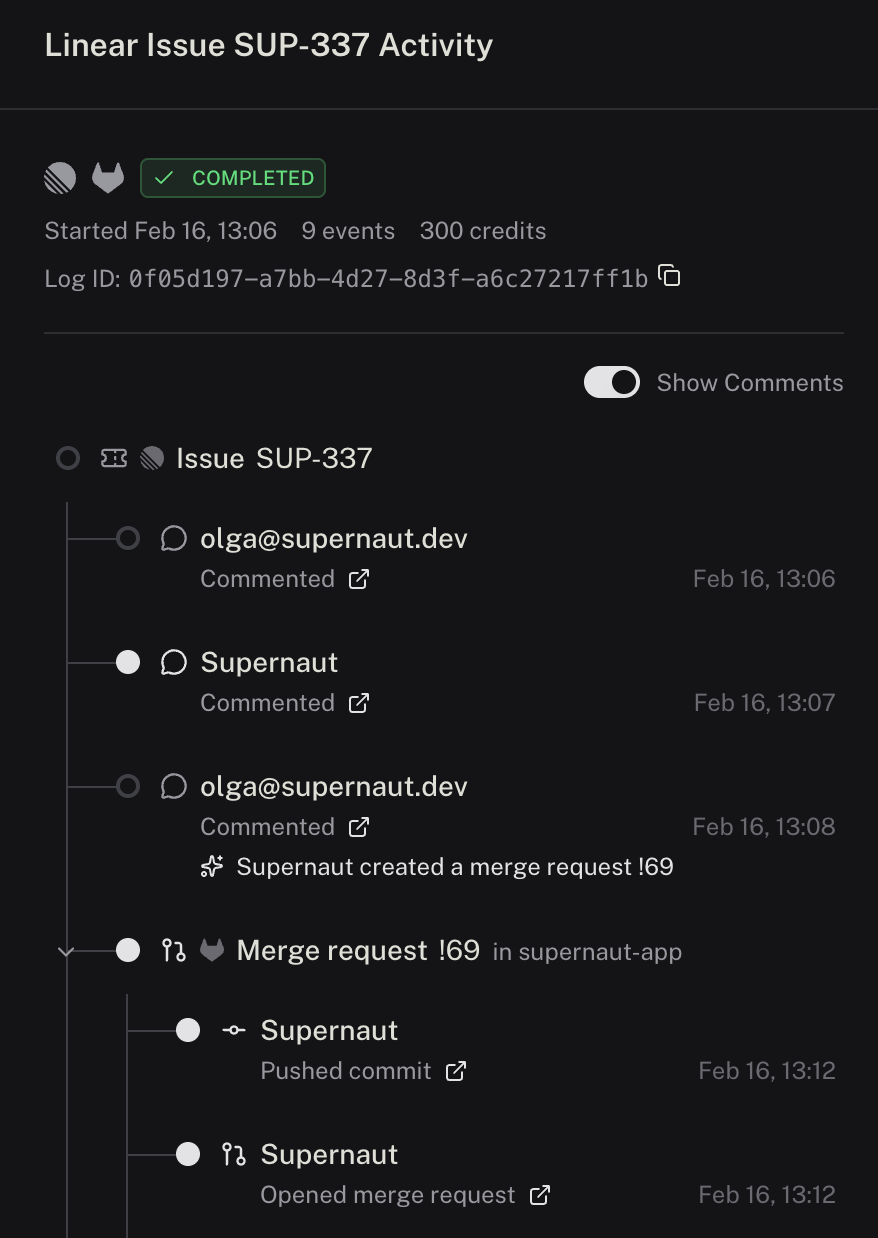Viewport: 878px width, 1238px height.
Task: Open the Commented link from Feb 16 13:06
Action: pyautogui.click(x=267, y=578)
